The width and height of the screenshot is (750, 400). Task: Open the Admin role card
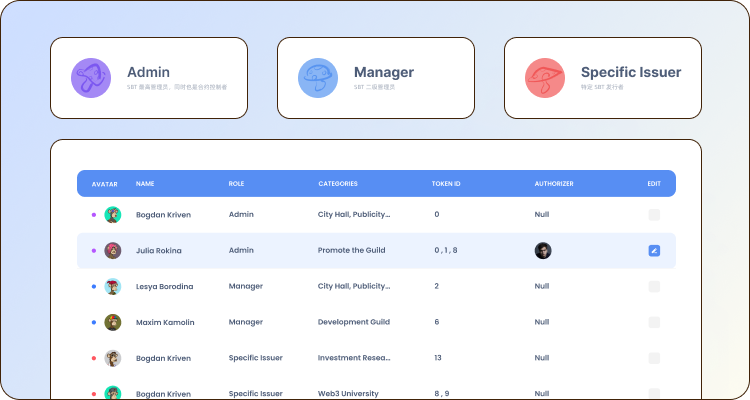click(x=149, y=78)
